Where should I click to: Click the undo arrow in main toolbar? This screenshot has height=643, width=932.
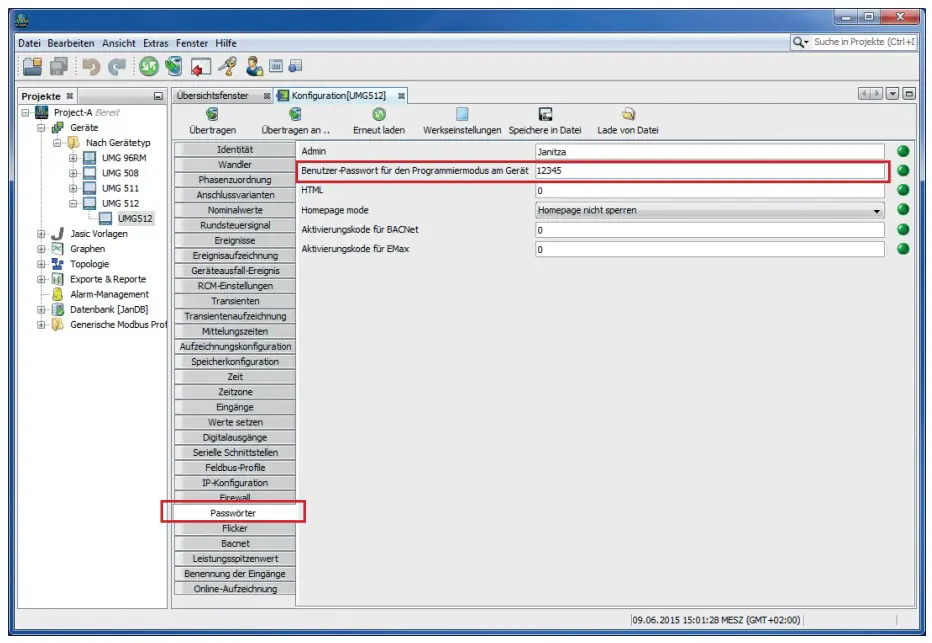[91, 67]
